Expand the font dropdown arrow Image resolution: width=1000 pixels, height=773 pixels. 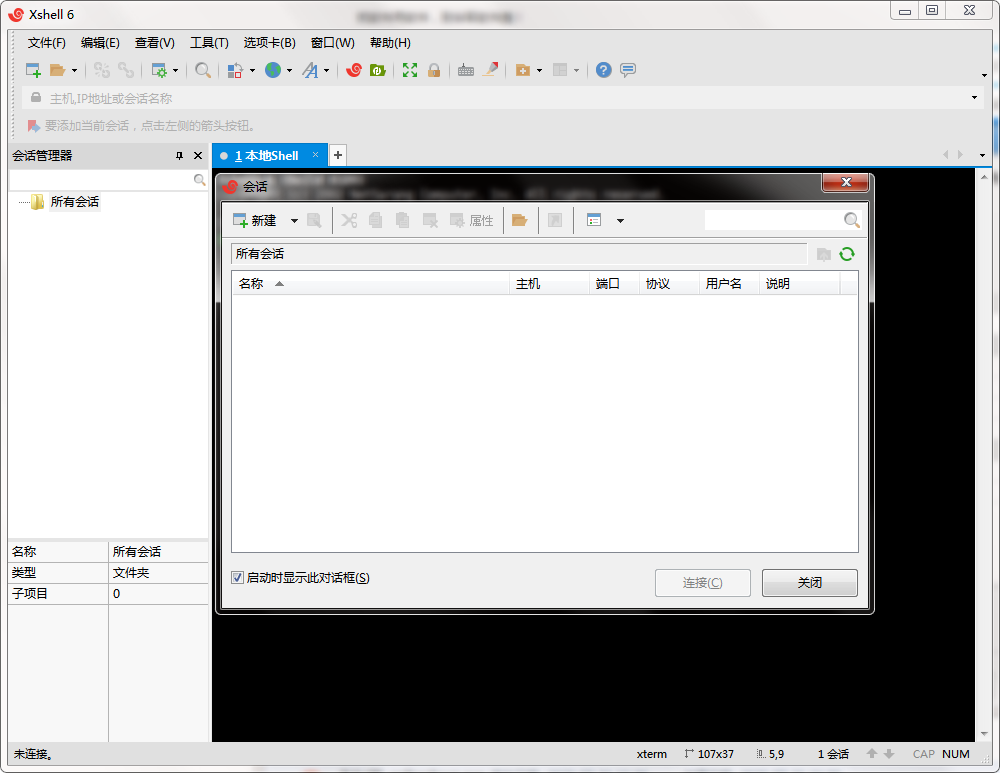point(327,70)
